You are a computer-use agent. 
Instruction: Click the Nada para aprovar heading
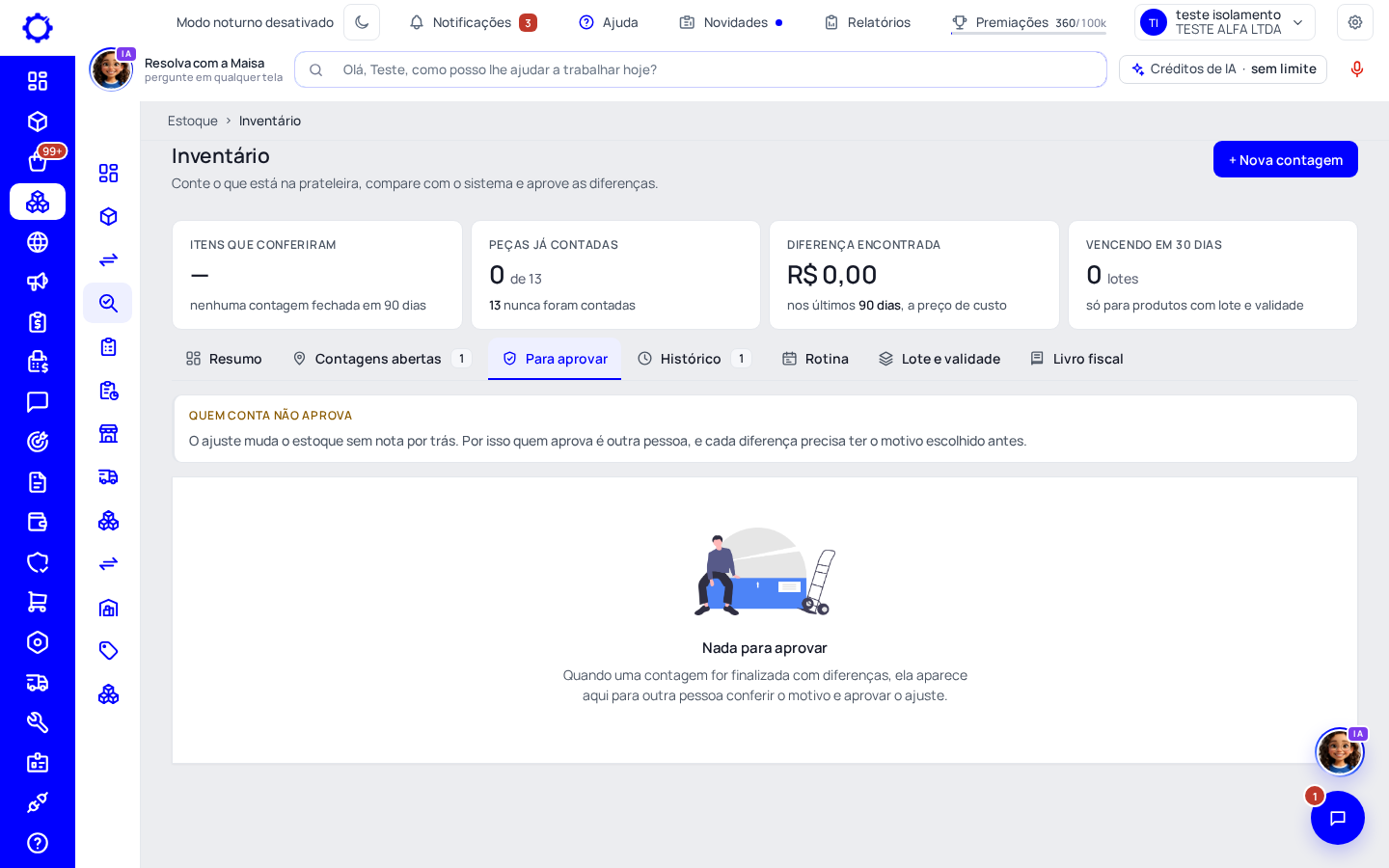pyautogui.click(x=765, y=648)
